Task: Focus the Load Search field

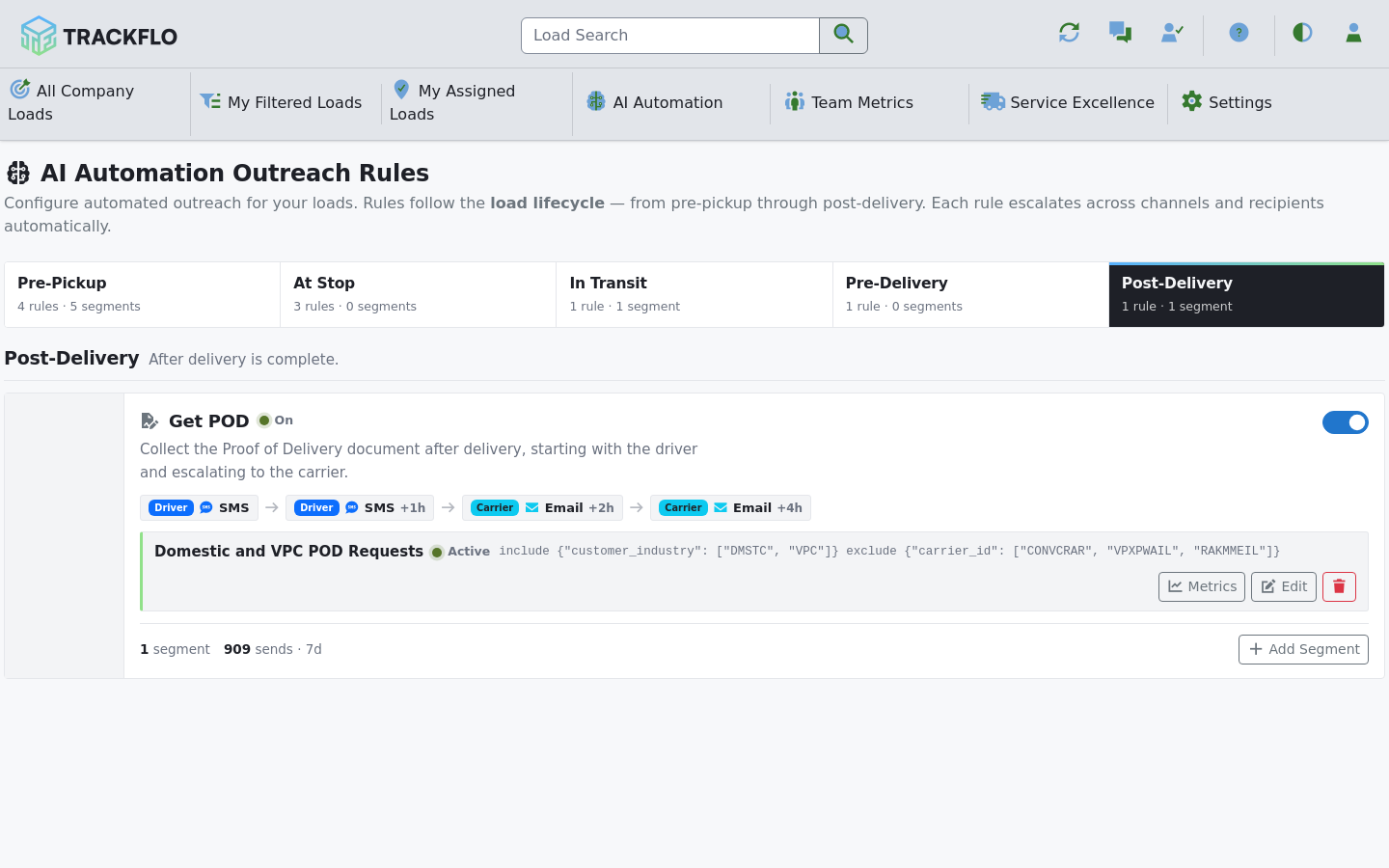Action: pos(670,36)
